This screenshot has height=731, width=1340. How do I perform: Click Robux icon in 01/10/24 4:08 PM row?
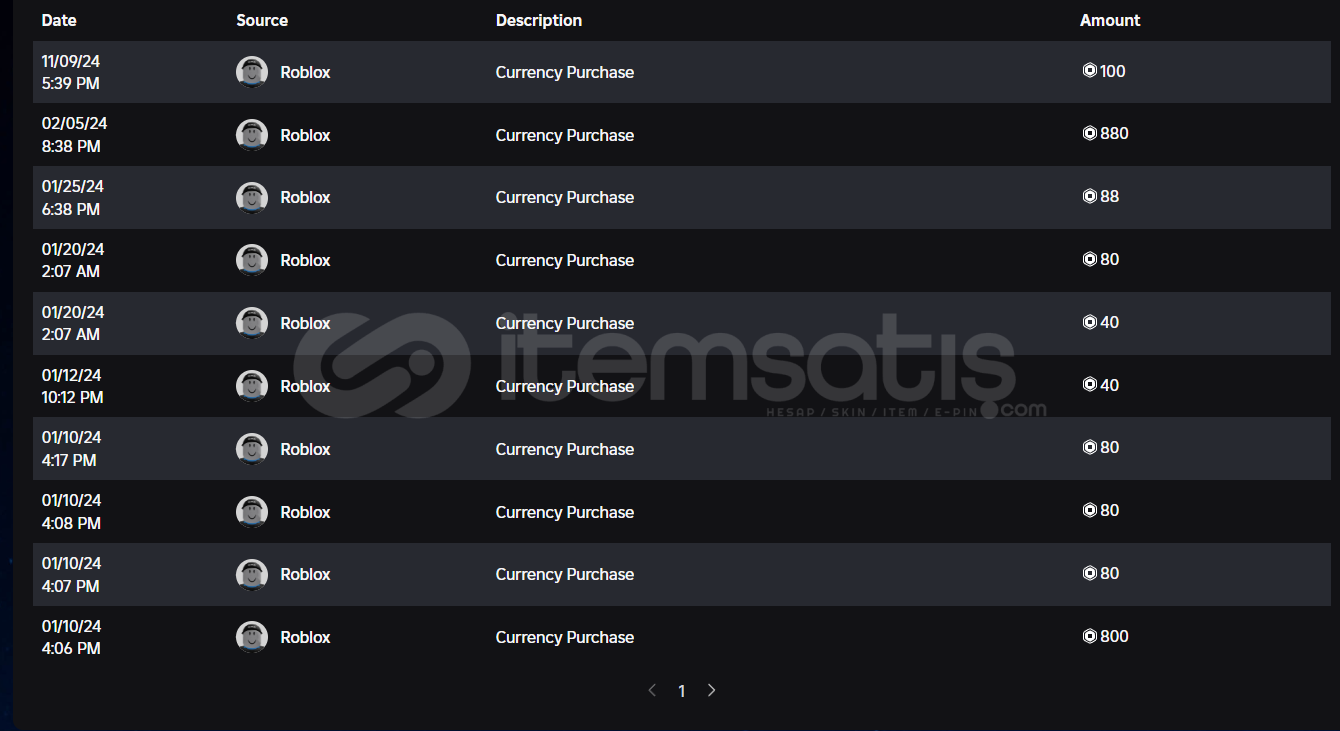(1090, 510)
